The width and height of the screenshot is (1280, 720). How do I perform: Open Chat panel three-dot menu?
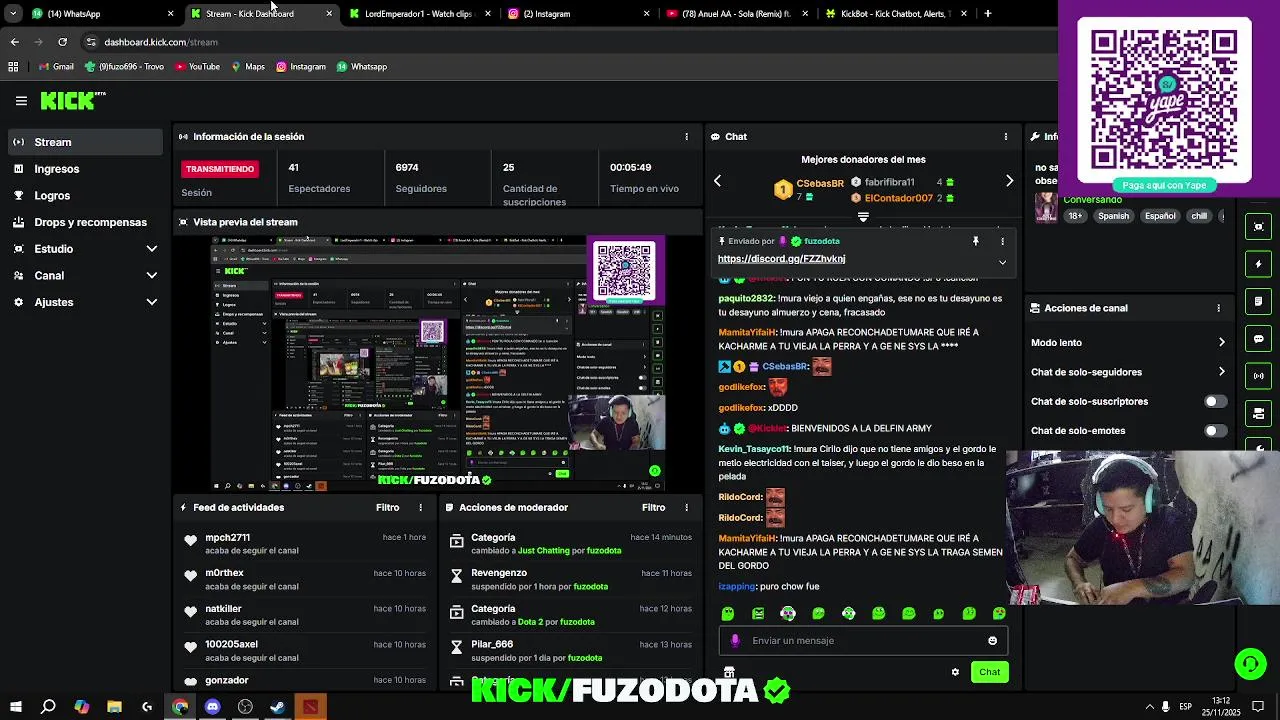point(1006,137)
